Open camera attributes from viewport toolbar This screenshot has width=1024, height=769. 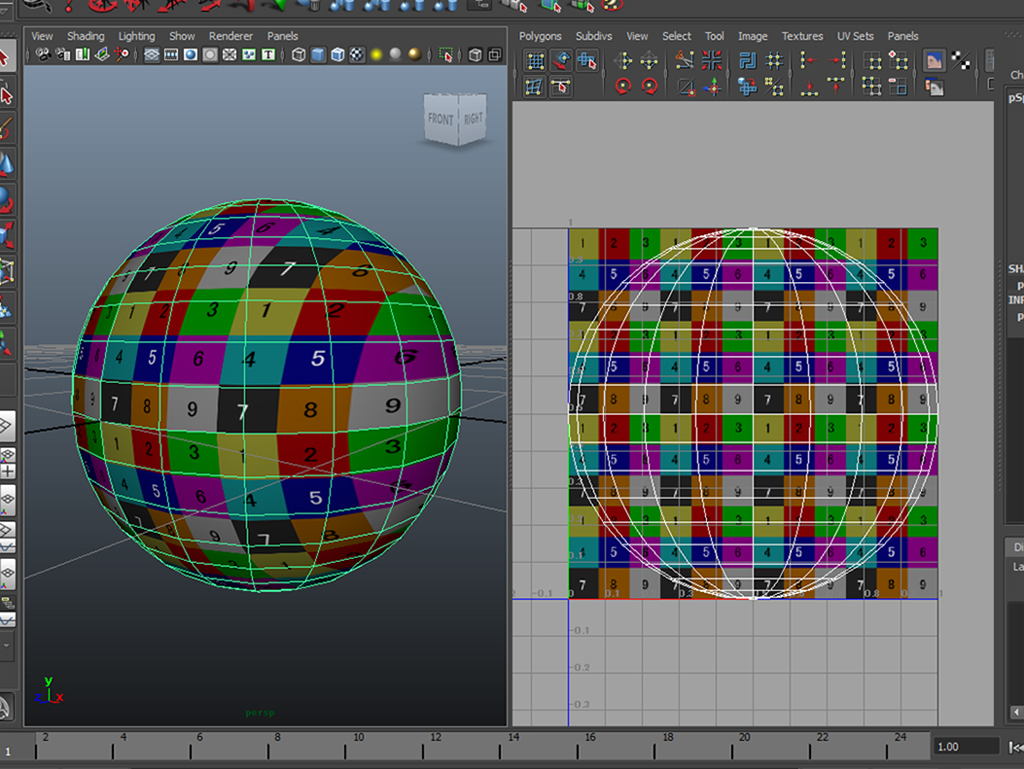[63, 55]
